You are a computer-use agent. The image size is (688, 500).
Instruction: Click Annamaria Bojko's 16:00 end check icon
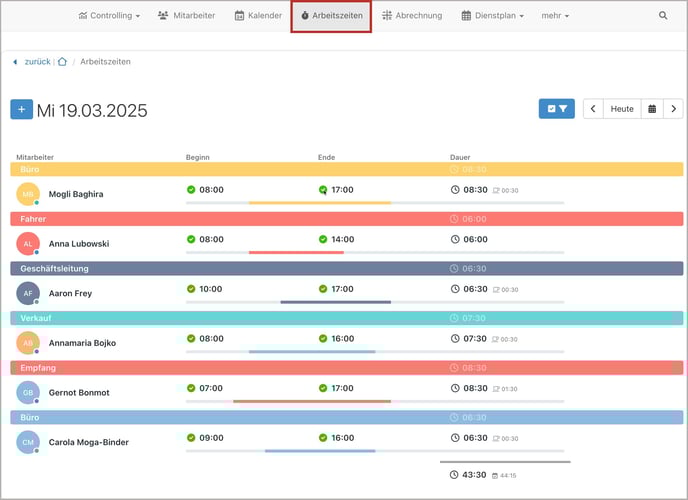[323, 338]
